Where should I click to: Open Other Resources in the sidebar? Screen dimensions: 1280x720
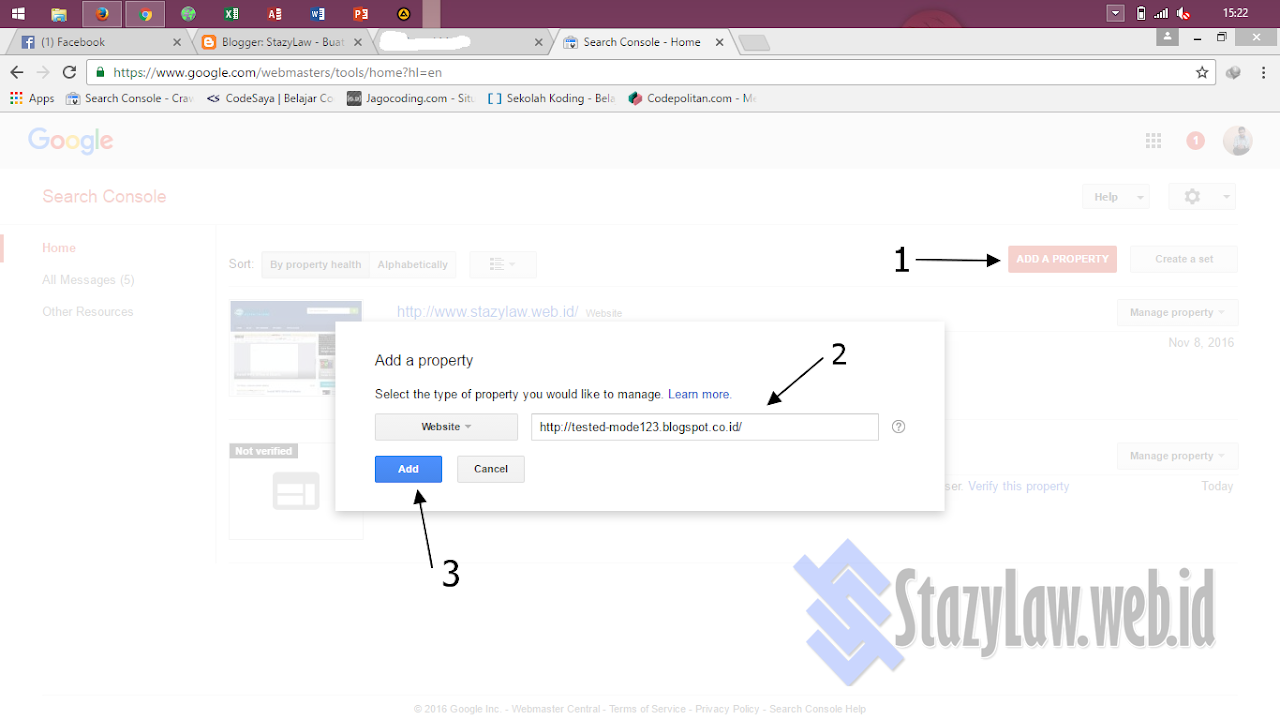88,312
